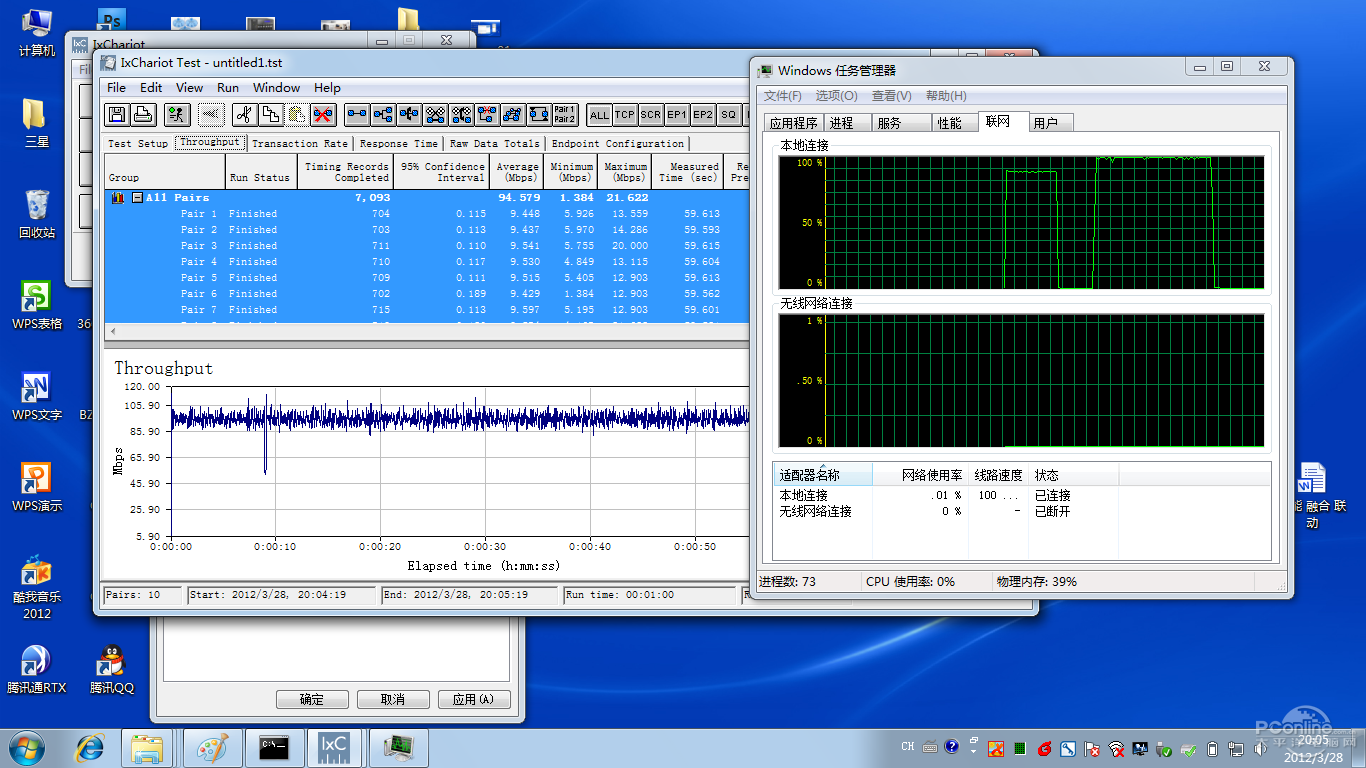The image size is (1366, 768).
Task: Open 酷我音乐 2012 desktop icon
Action: tap(37, 587)
